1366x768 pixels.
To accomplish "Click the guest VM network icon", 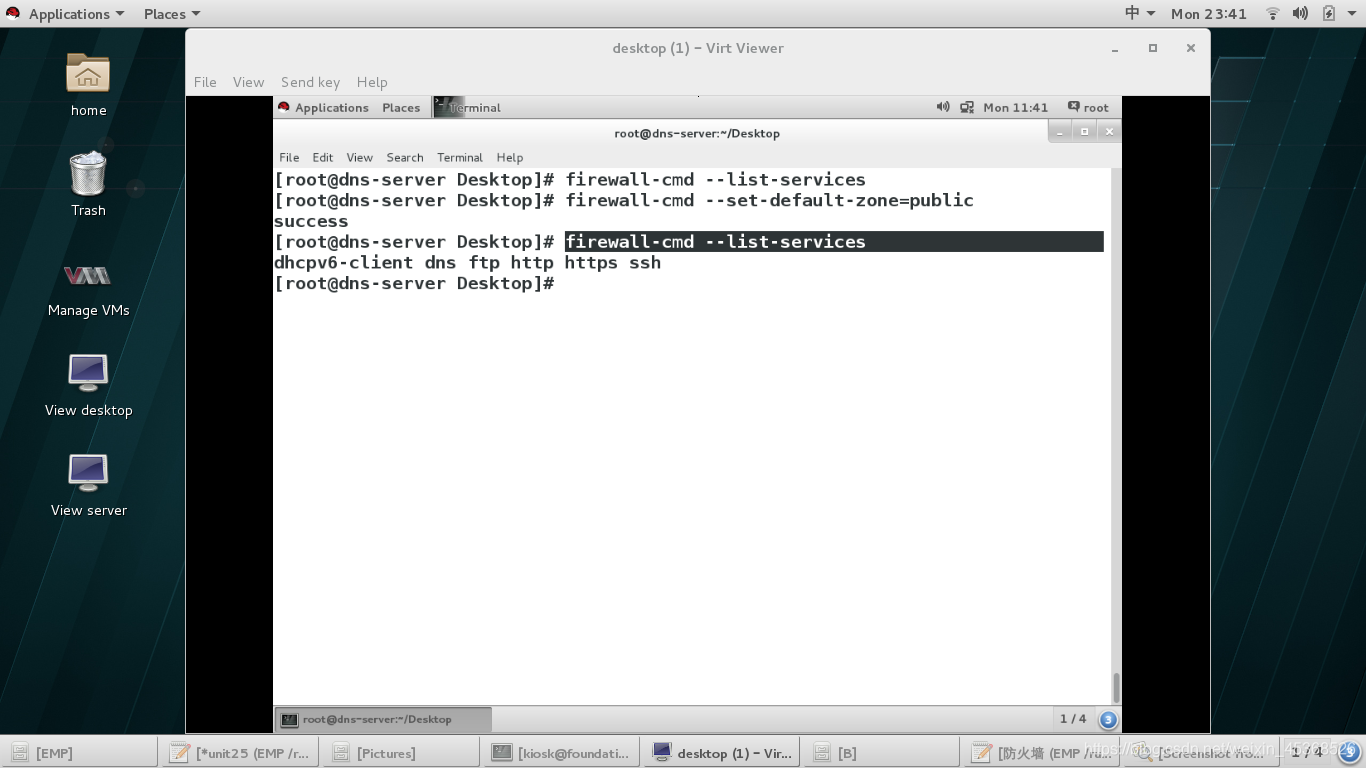I will (967, 107).
